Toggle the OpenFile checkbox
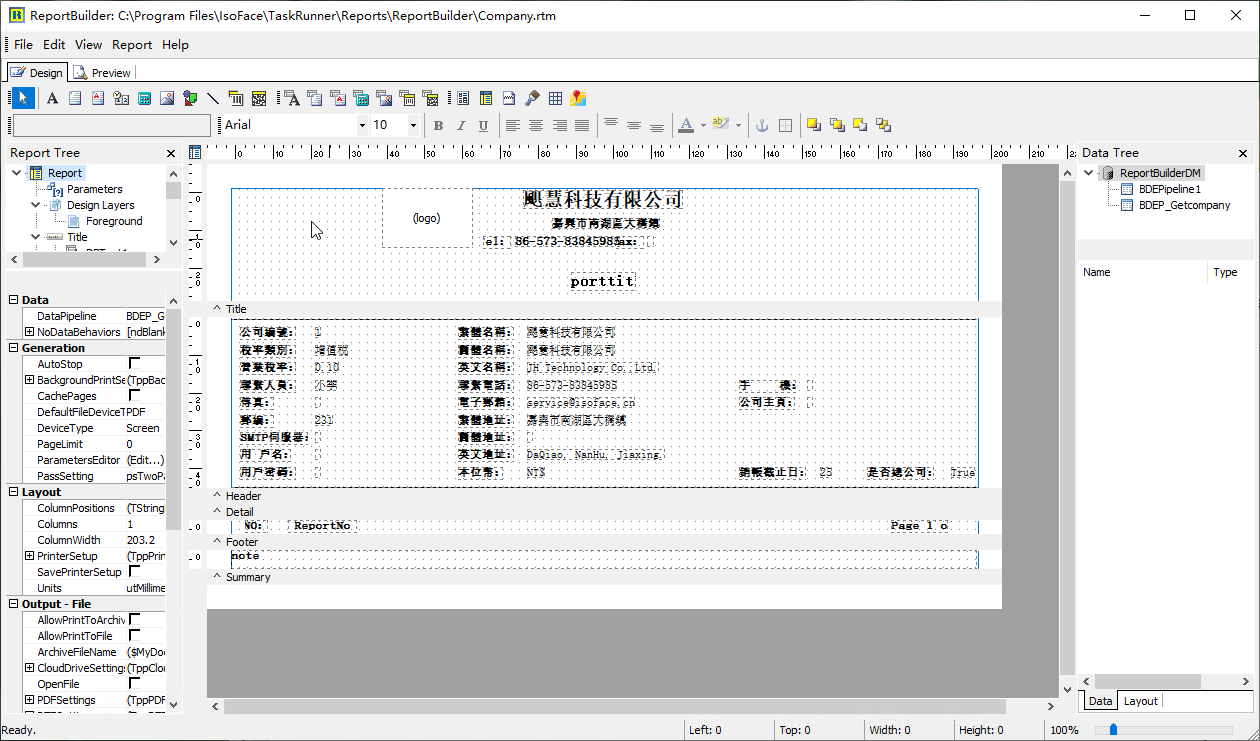This screenshot has width=1260, height=741. coord(135,684)
